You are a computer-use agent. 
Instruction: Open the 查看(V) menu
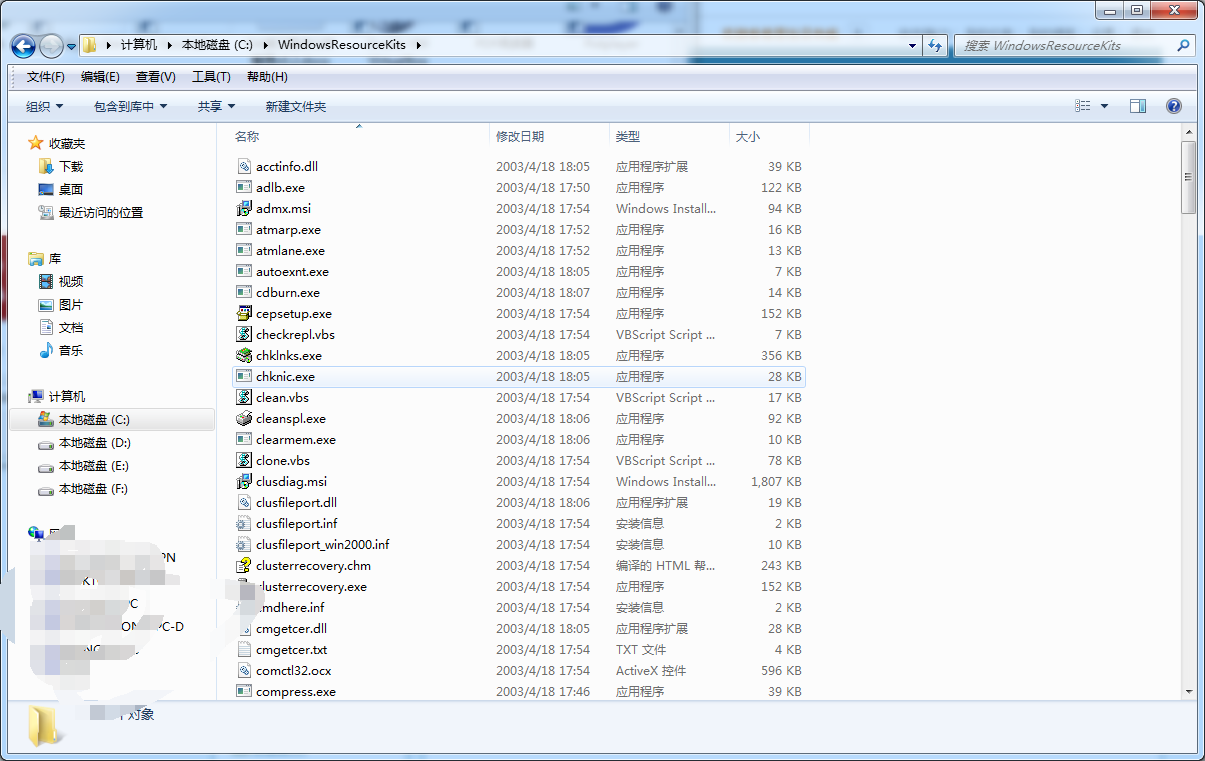tap(156, 77)
